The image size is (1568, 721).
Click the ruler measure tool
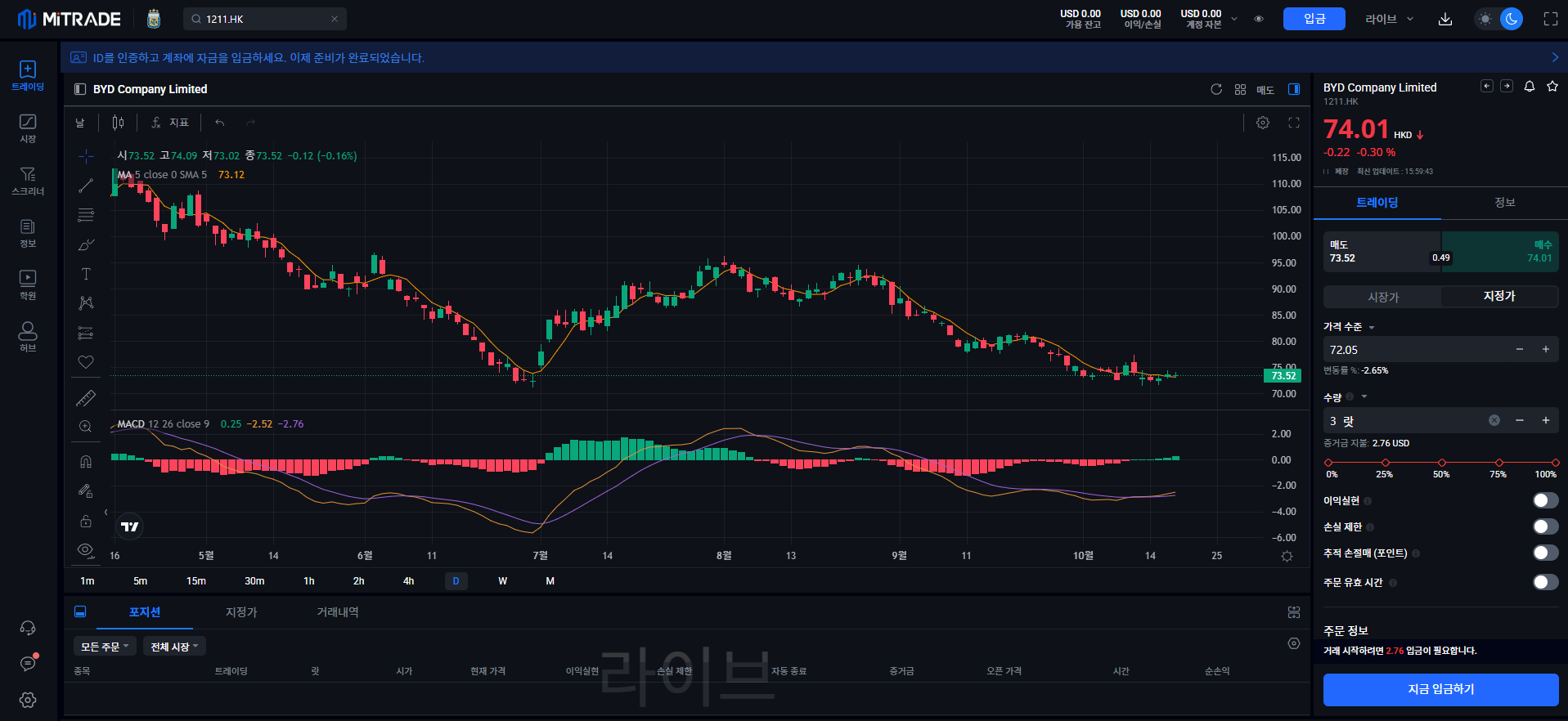point(86,398)
